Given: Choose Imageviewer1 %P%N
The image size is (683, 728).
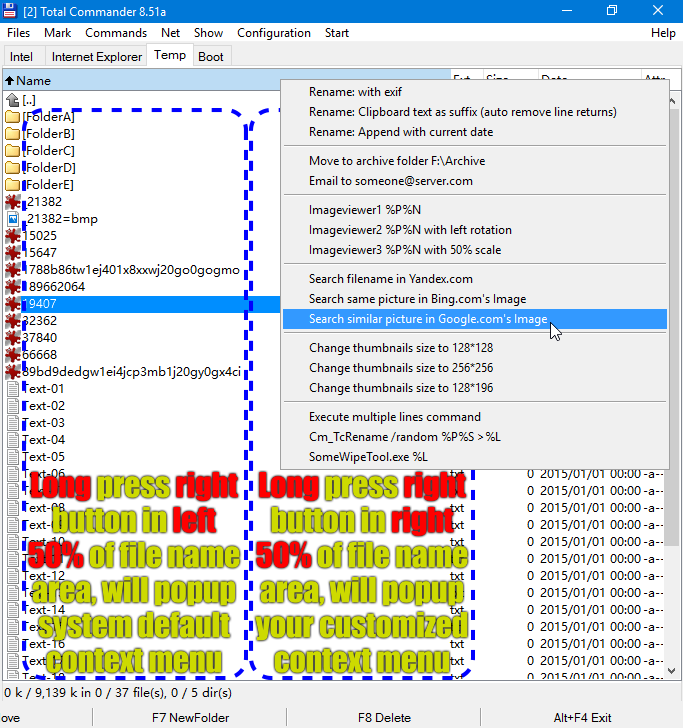Looking at the screenshot, I should (x=475, y=210).
